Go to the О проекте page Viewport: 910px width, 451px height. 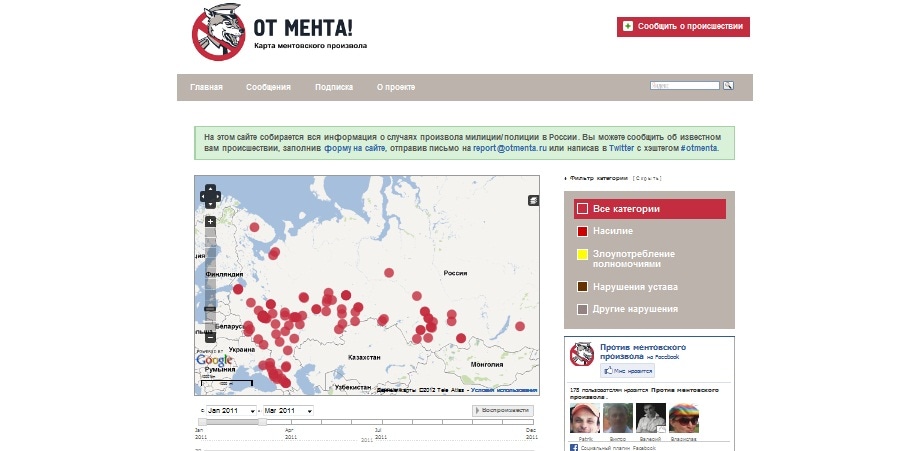(396, 88)
